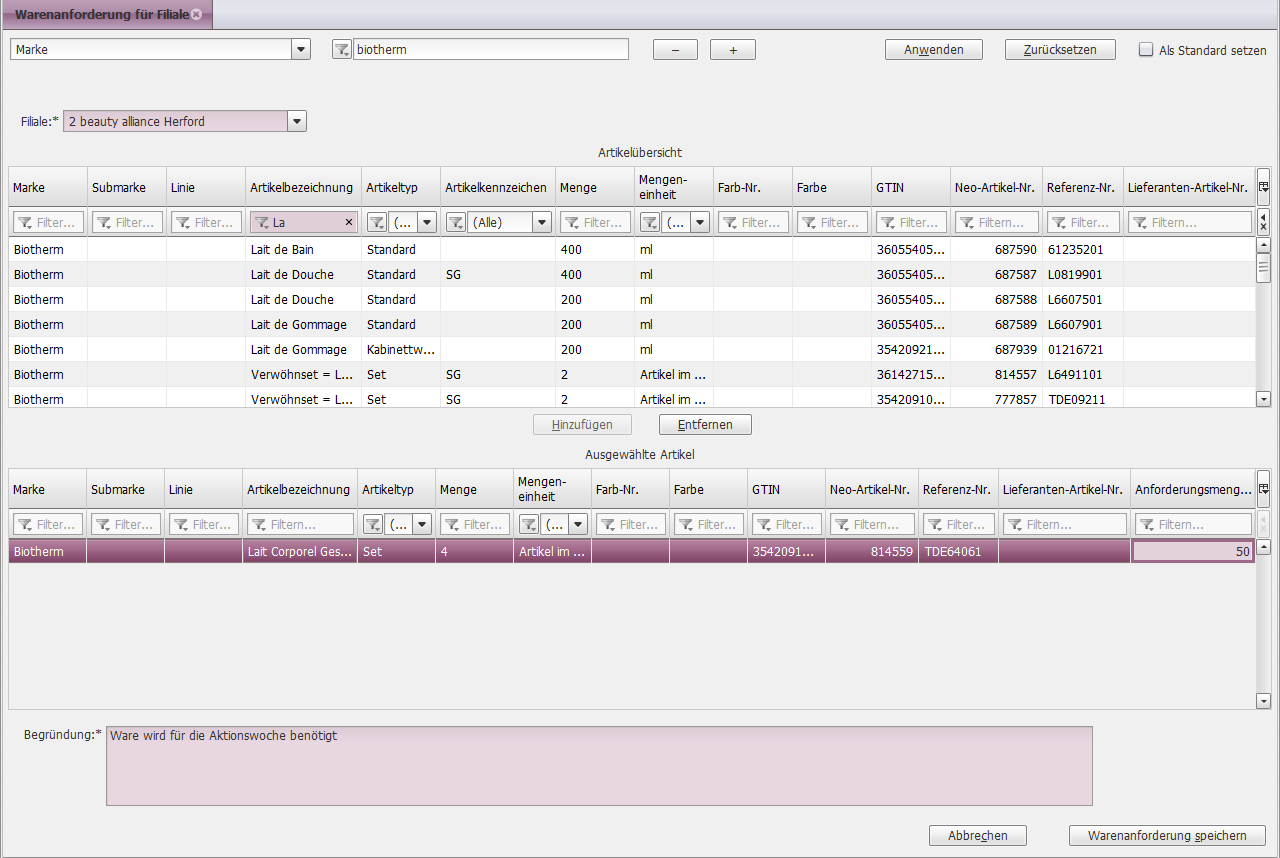Click the Neo-Artikel-Nr. 687588 cell

tap(996, 299)
